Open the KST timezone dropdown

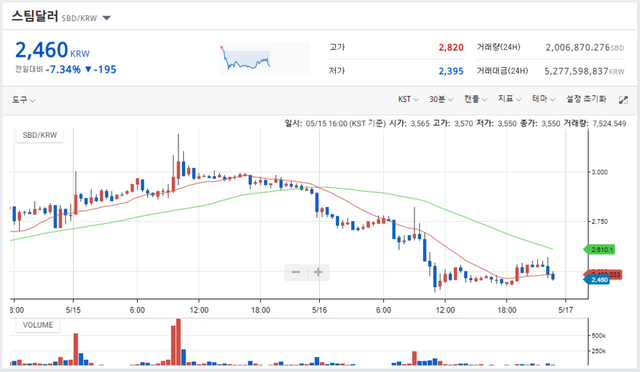click(x=408, y=99)
